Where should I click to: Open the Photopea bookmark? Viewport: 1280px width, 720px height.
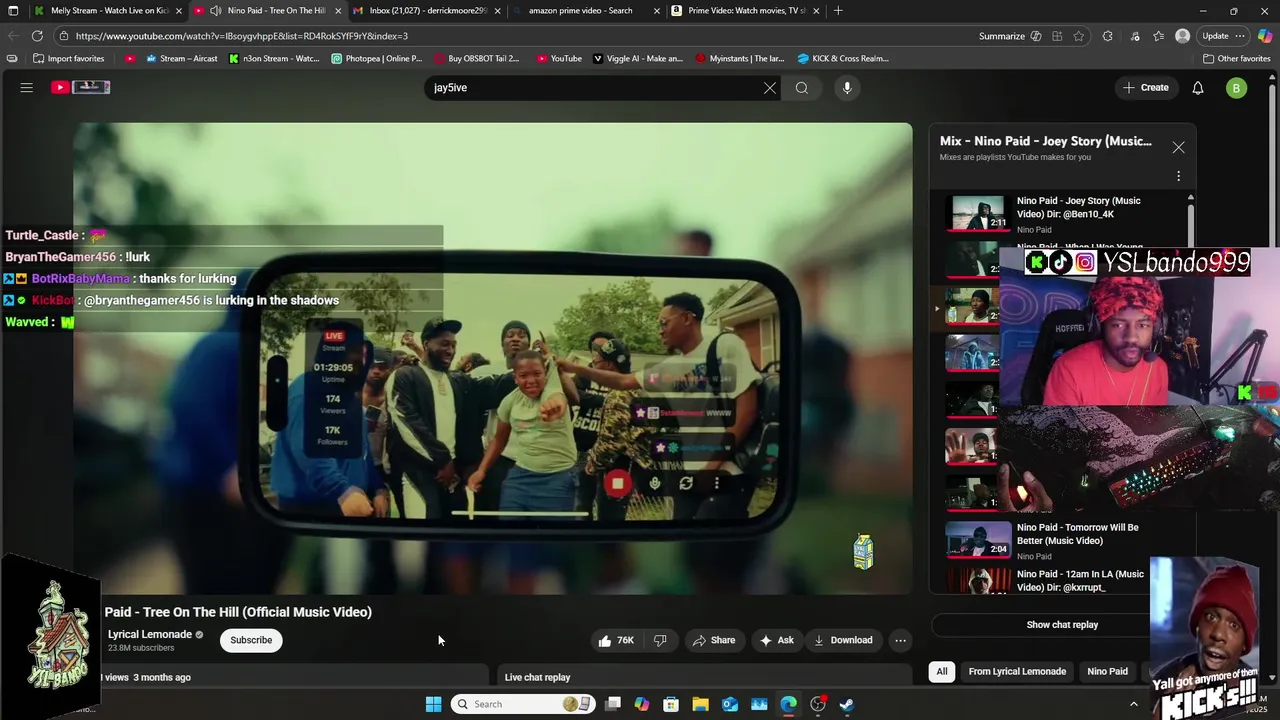tap(376, 59)
